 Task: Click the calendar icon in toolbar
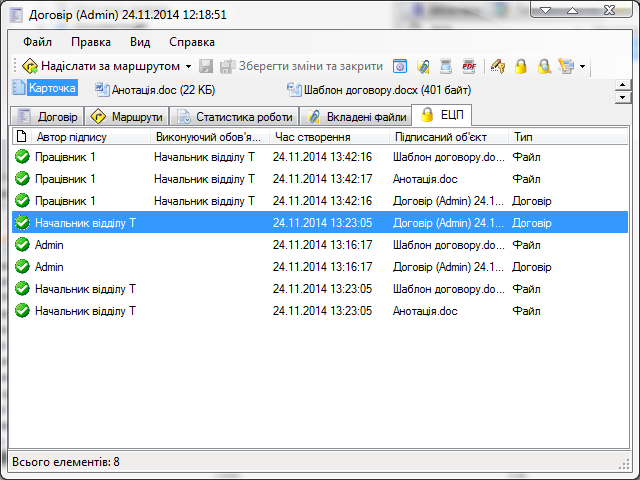coord(400,66)
